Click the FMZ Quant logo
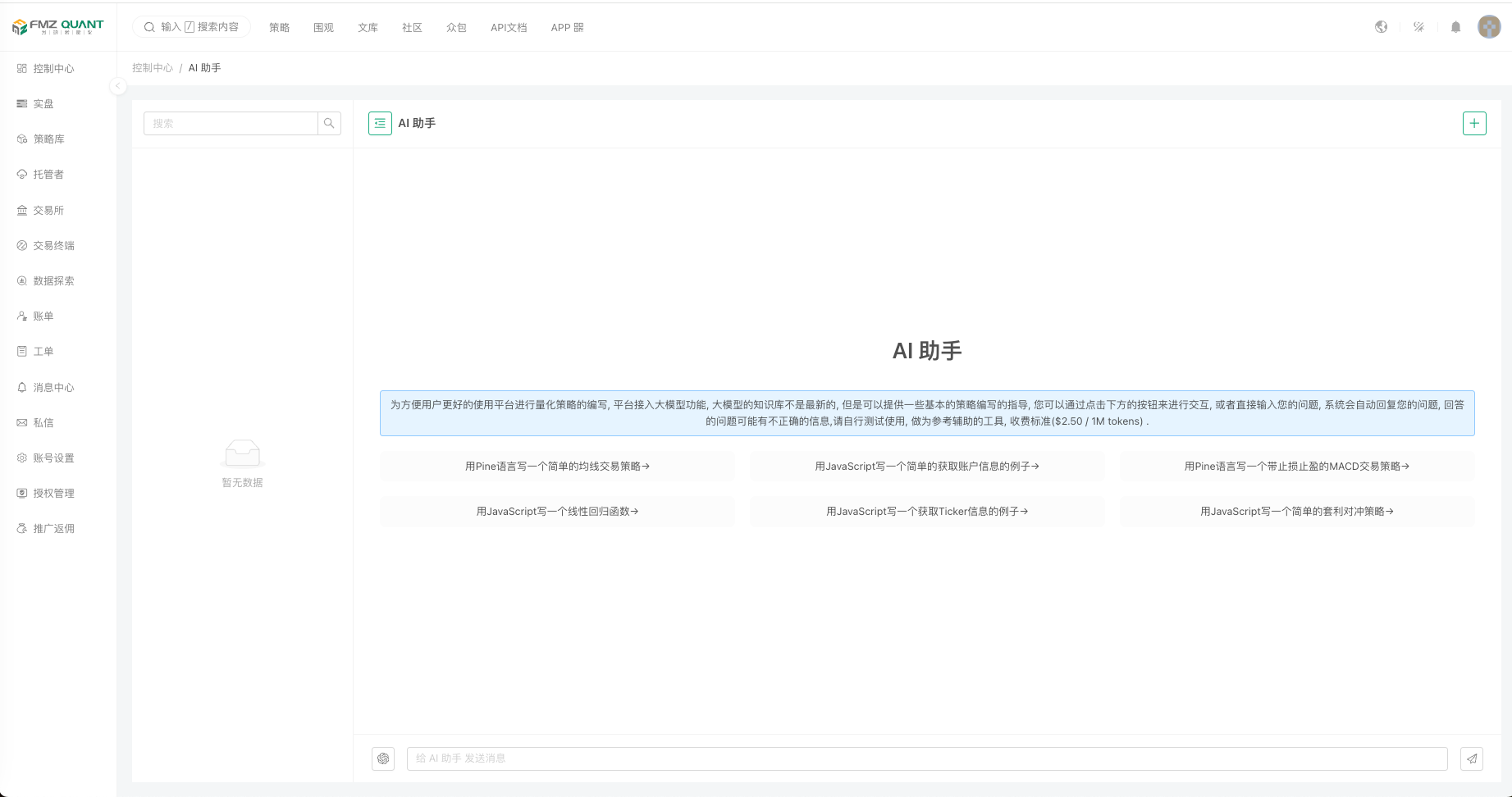 (58, 27)
